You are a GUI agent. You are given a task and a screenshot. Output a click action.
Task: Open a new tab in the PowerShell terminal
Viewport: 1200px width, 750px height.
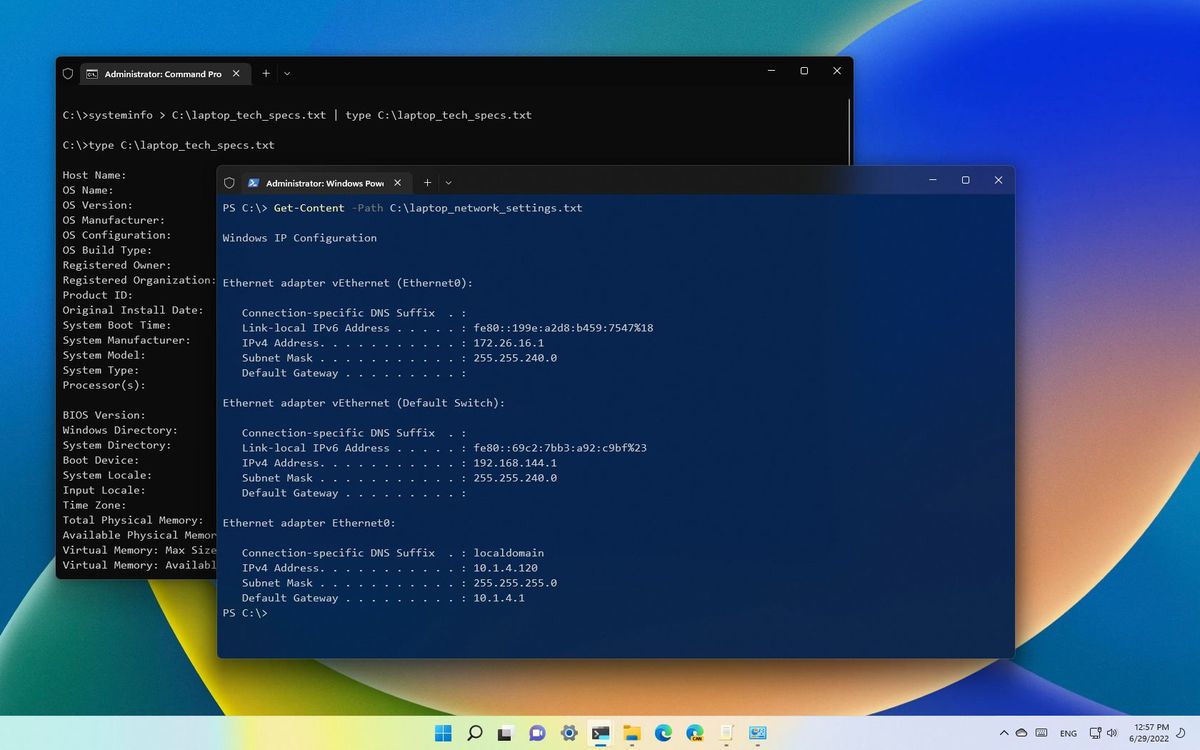point(427,182)
